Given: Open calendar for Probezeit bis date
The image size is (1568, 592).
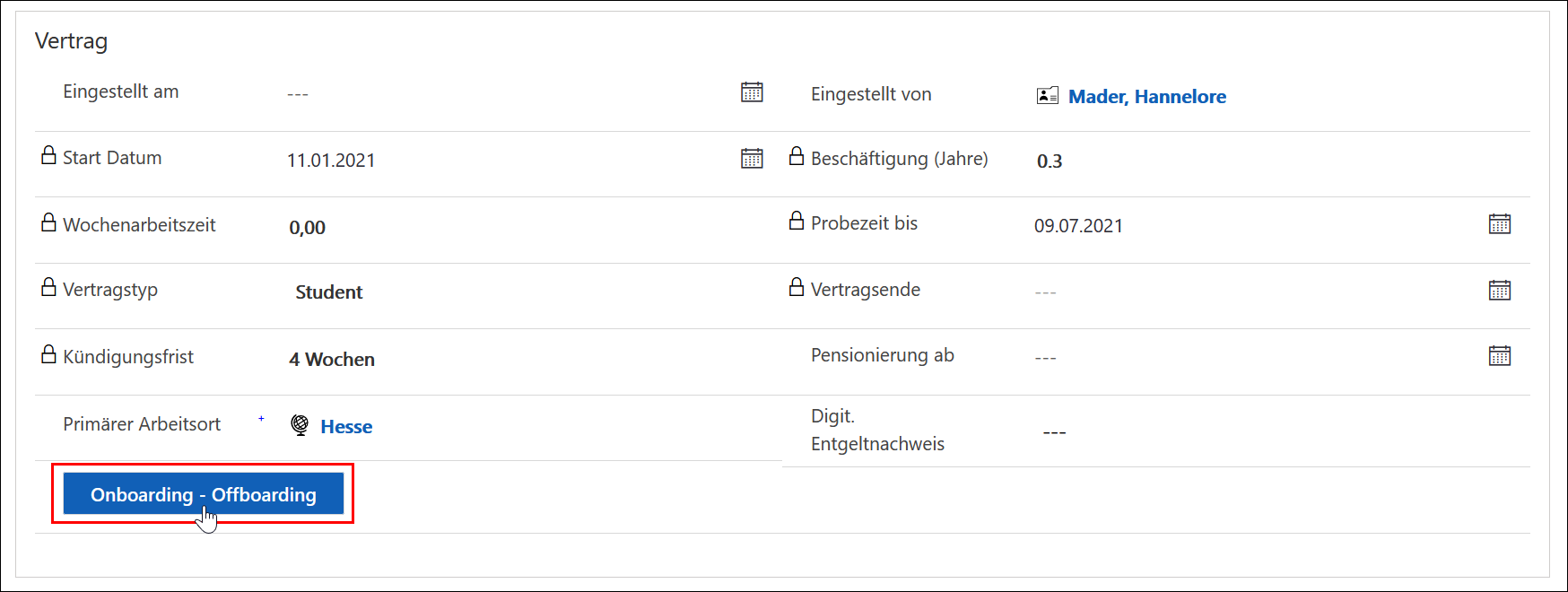Looking at the screenshot, I should [1500, 224].
